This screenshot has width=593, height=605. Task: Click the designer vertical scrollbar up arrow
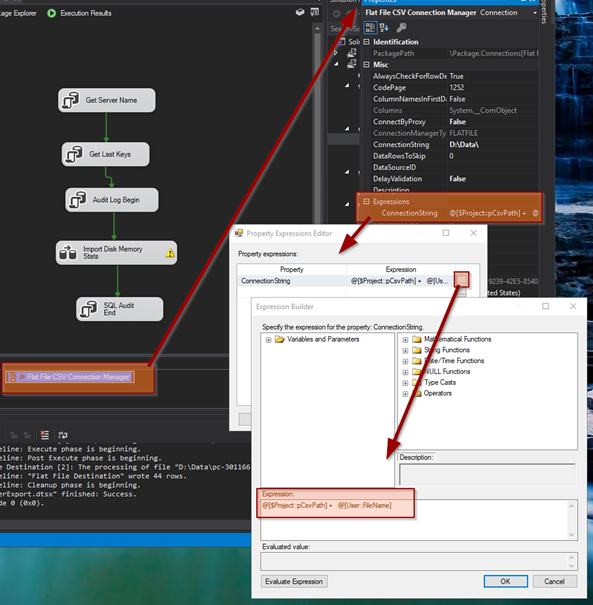[x=317, y=29]
